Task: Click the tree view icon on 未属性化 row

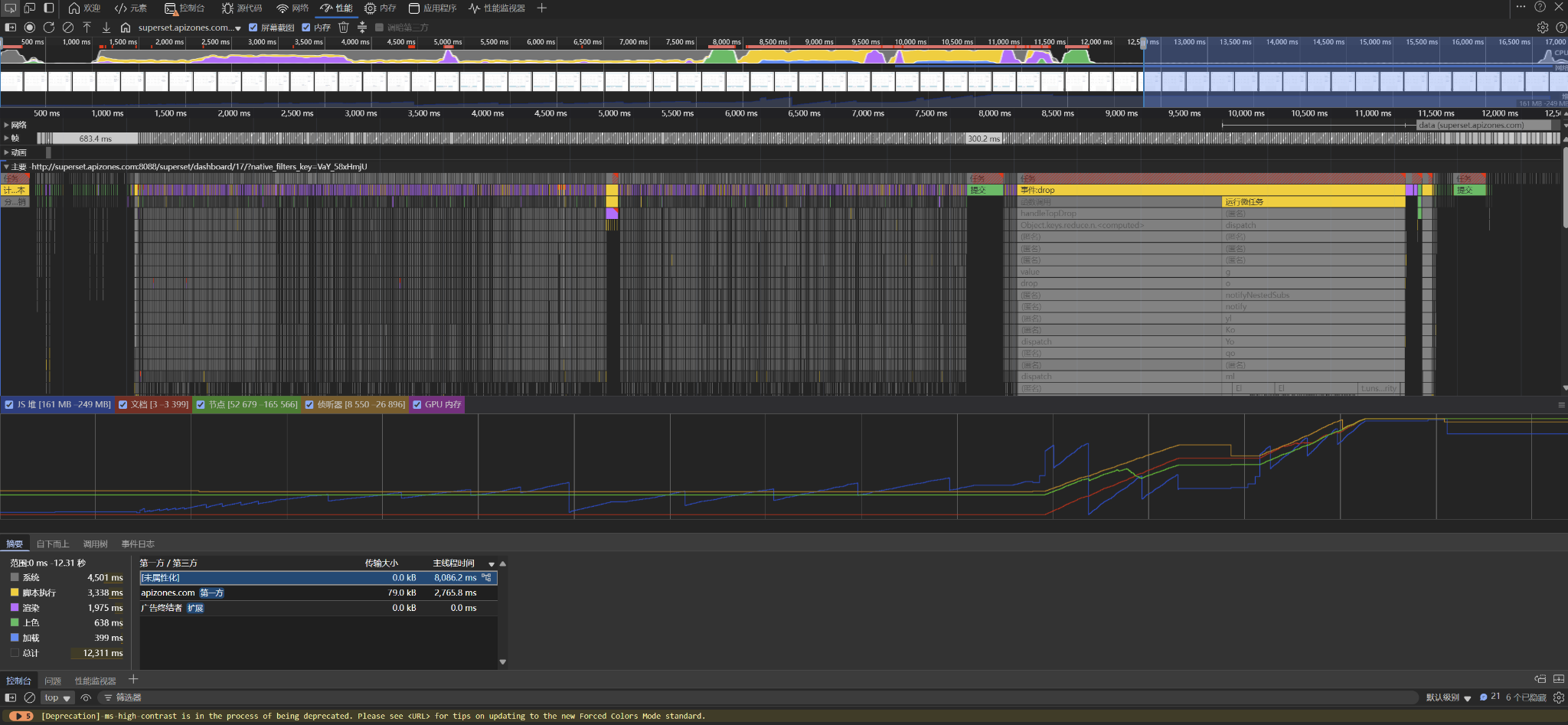Action: pyautogui.click(x=487, y=577)
